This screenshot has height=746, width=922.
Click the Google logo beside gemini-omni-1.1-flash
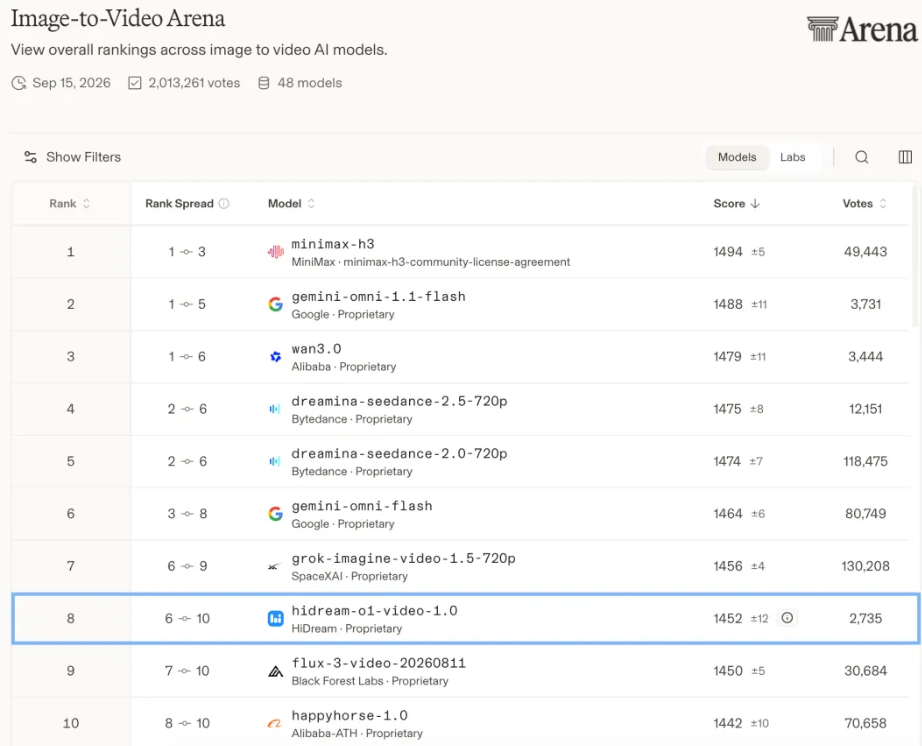(275, 305)
